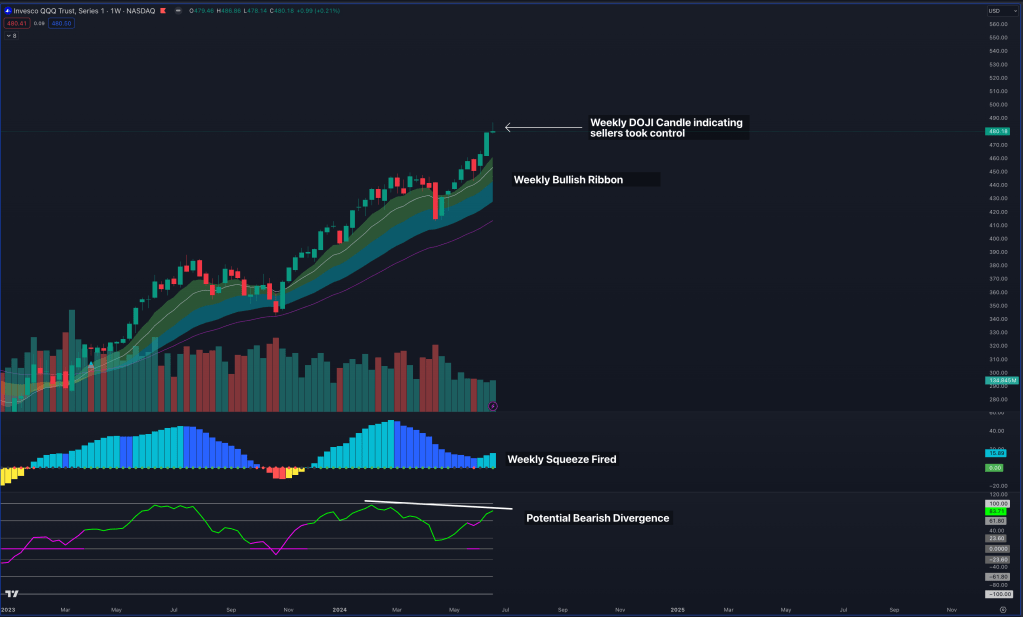
Task: Open chart settings gear at bottom right
Action: [x=1002, y=608]
